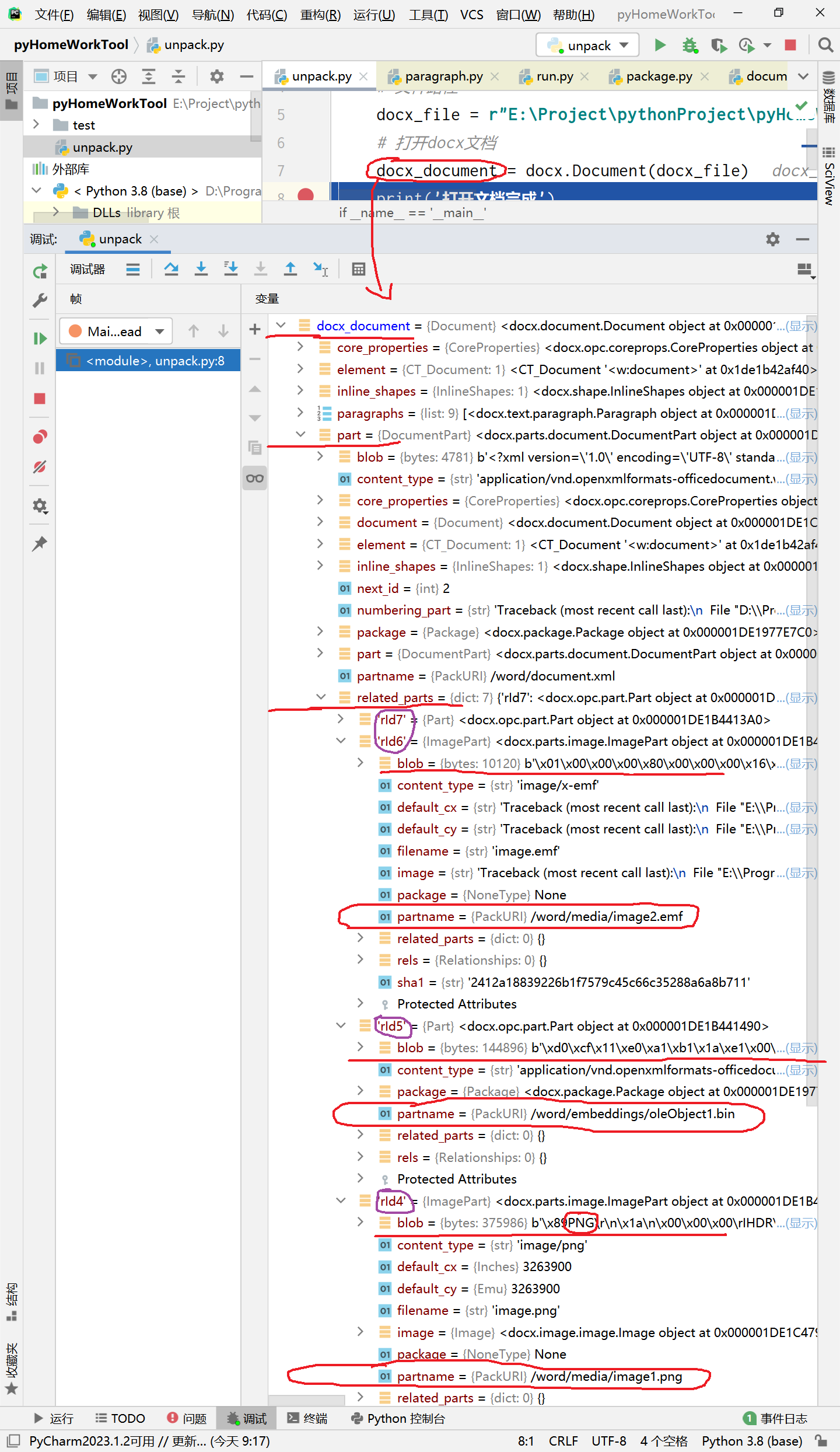Run with coverage icon
Image resolution: width=840 pixels, height=1452 pixels.
(719, 45)
